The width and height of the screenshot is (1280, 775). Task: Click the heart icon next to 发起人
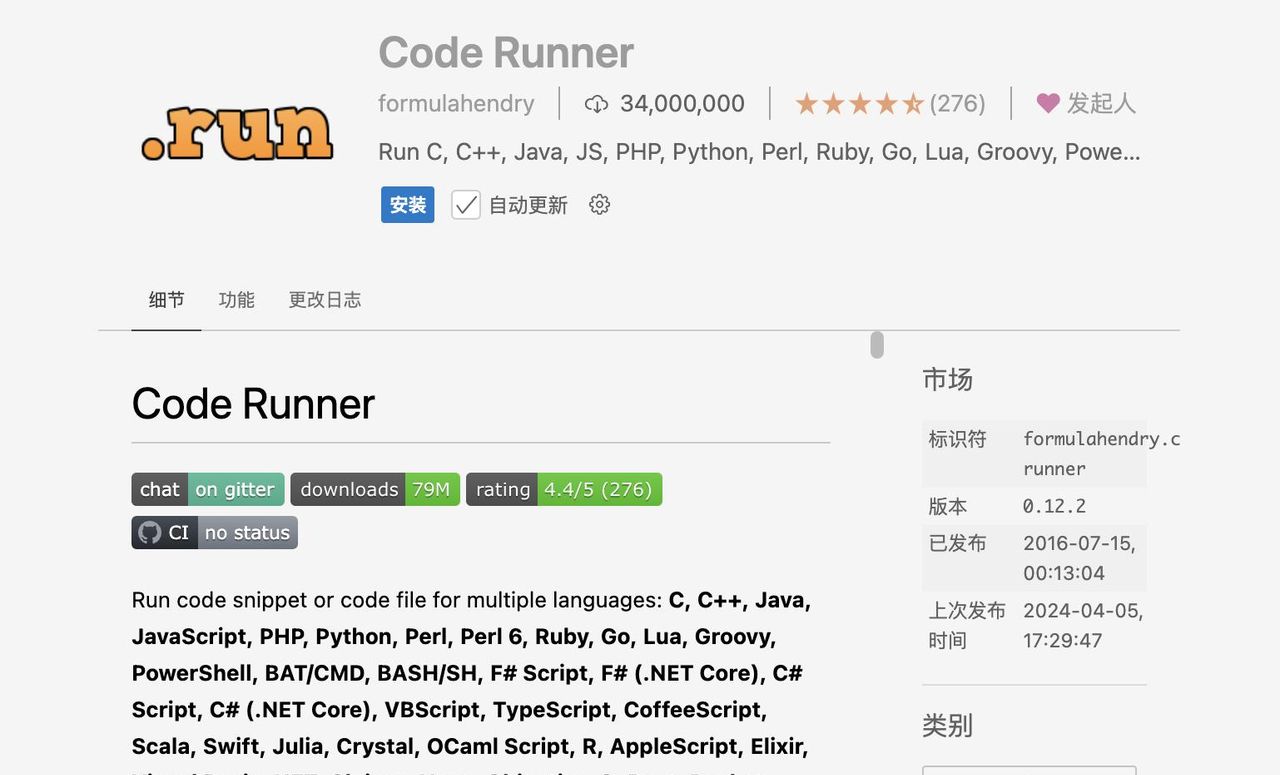(1047, 103)
